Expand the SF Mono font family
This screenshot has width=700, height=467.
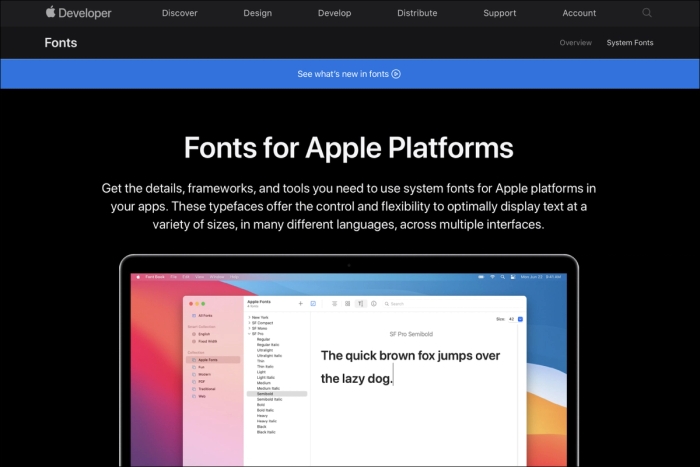click(249, 328)
